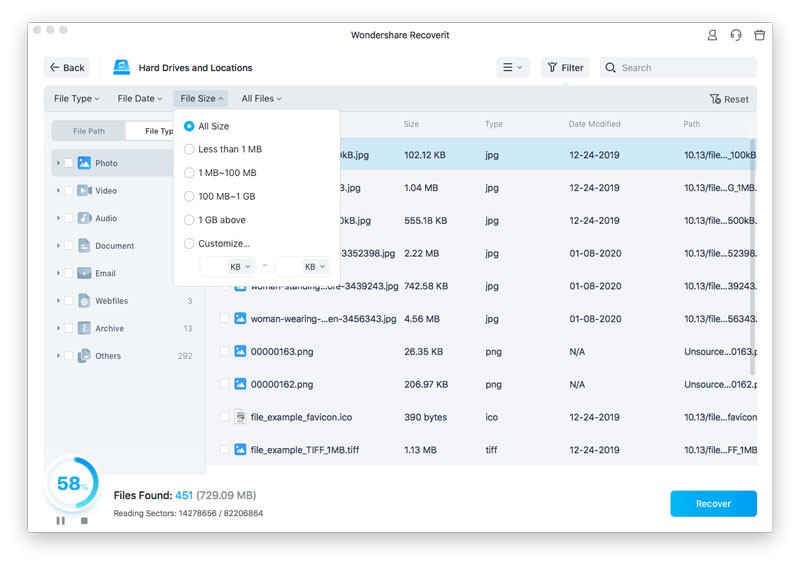Click the Photo category icon
The image size is (800, 565).
tap(84, 163)
